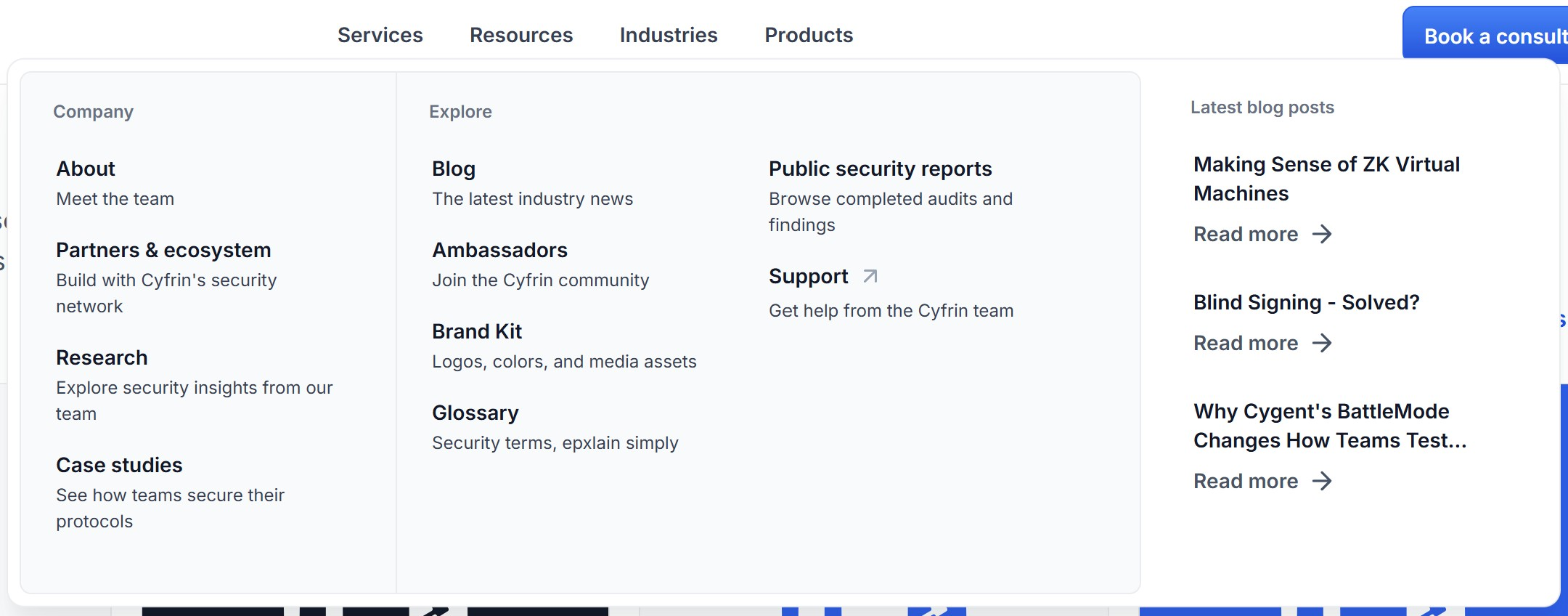Image resolution: width=1568 pixels, height=616 pixels.
Task: Go to the About page
Action: point(86,169)
